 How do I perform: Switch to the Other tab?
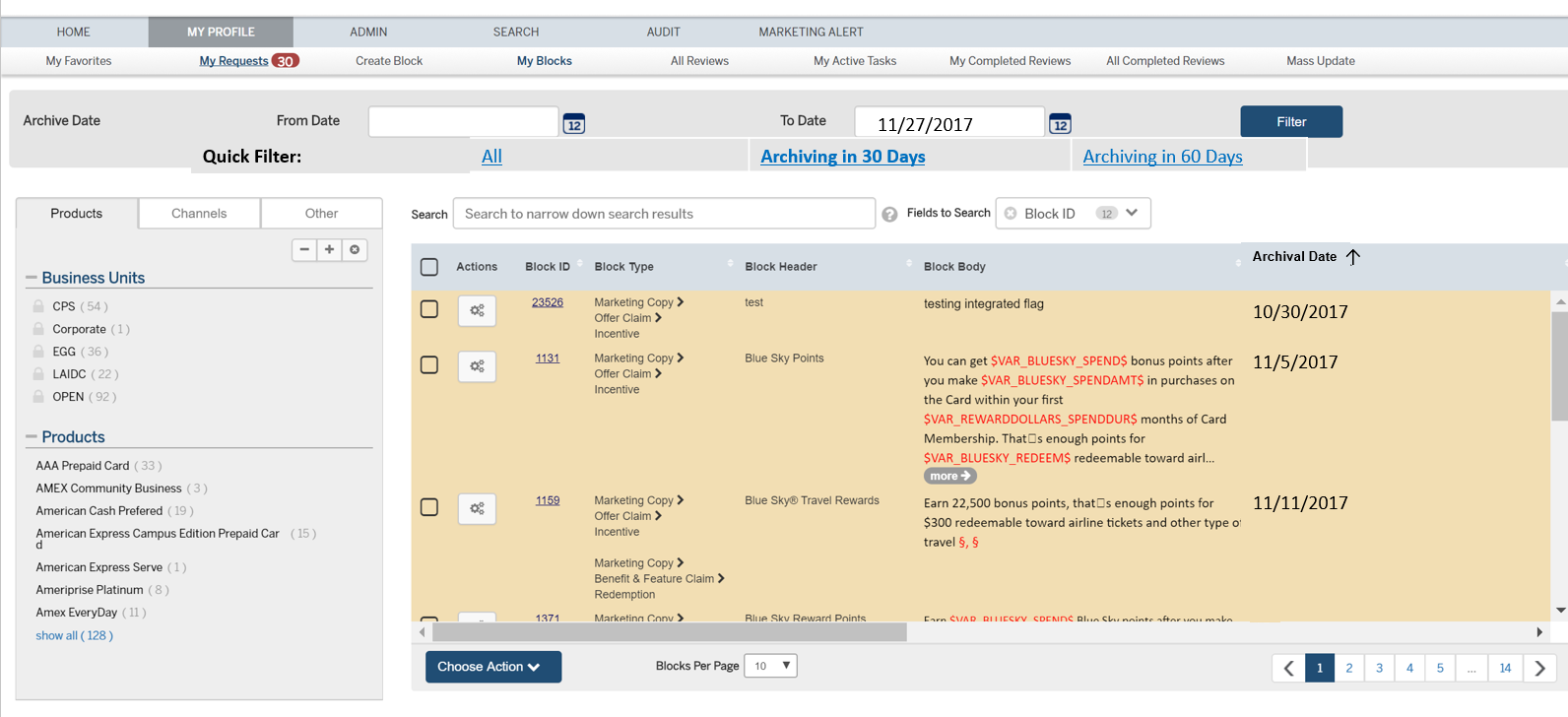[321, 214]
